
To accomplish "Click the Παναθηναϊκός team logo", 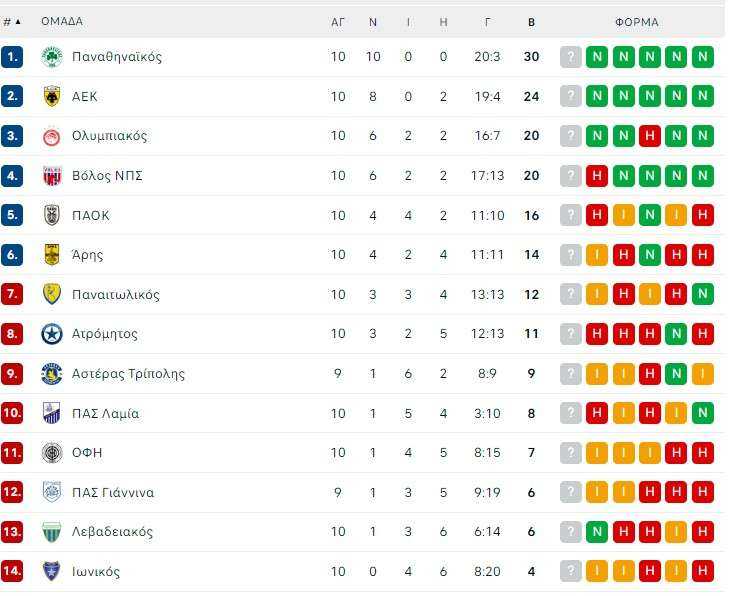I will 52,57.
